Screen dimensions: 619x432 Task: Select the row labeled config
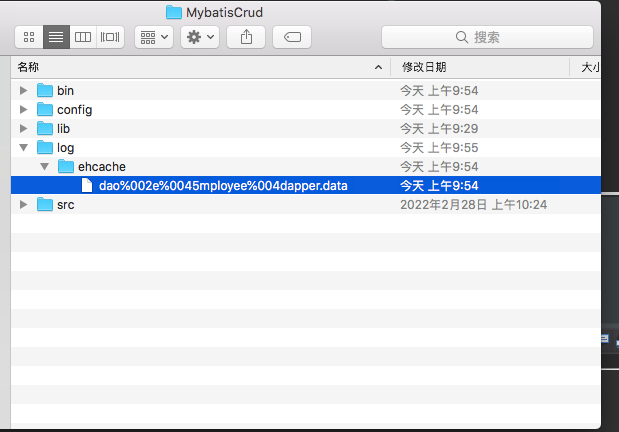pos(306,109)
